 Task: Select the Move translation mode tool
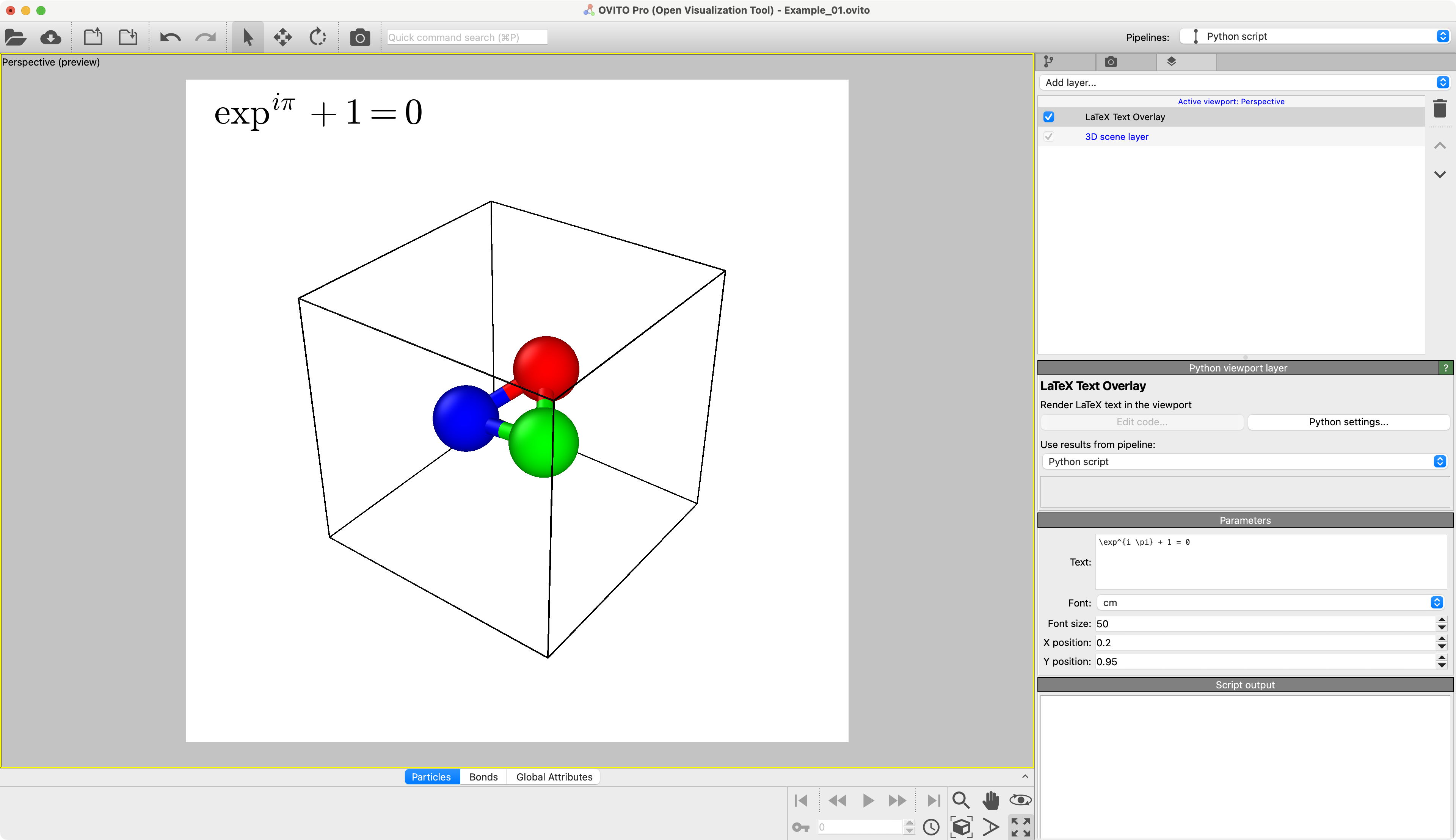282,38
